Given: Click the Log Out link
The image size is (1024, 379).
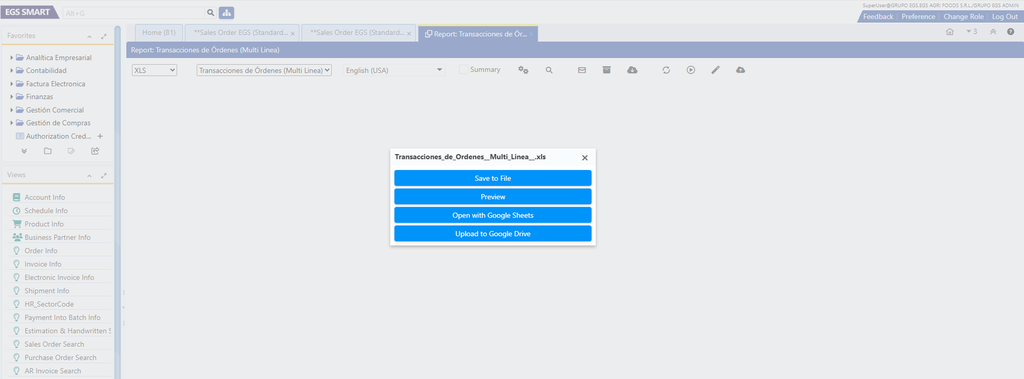Looking at the screenshot, I should pos(1004,16).
